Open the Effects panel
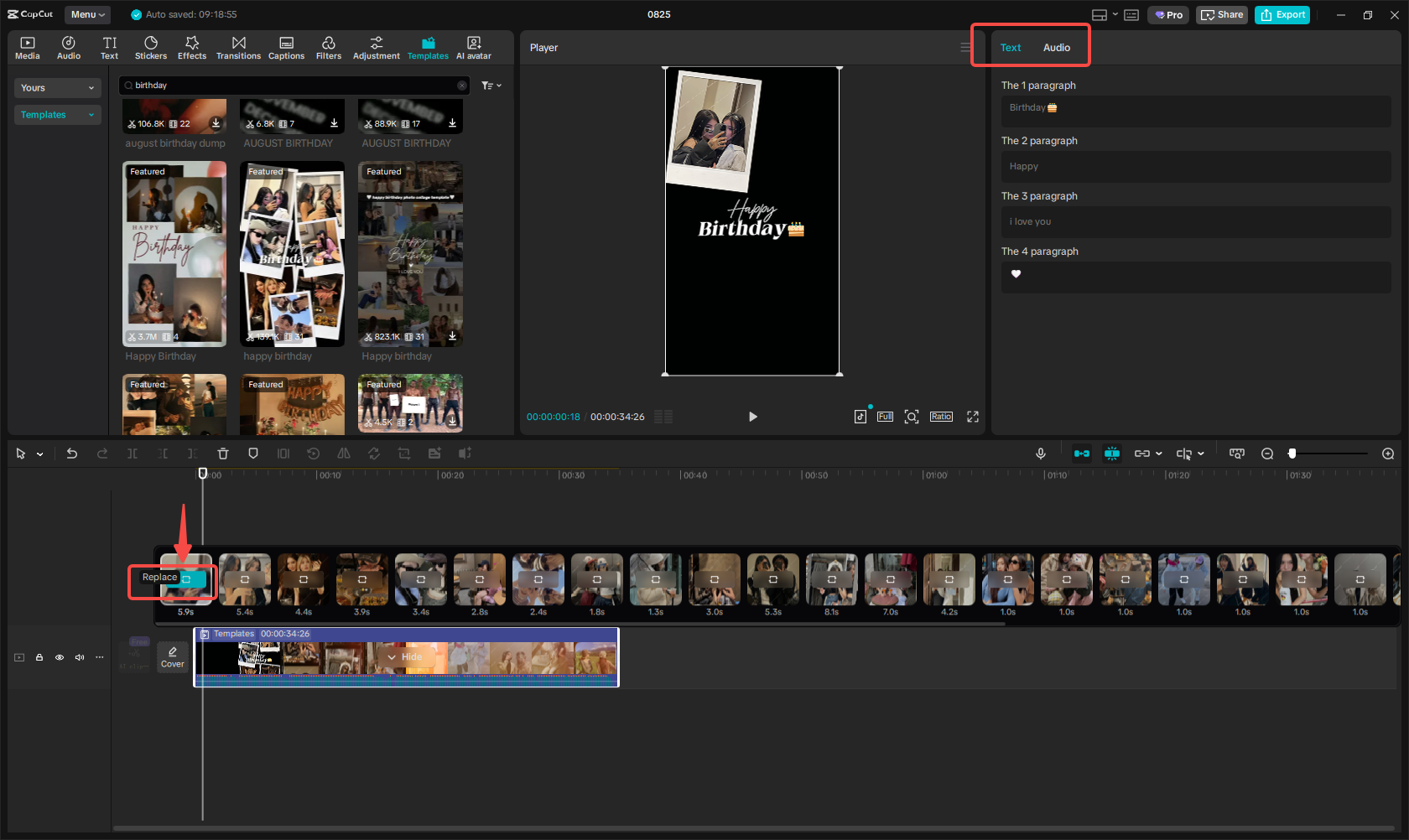 tap(192, 46)
